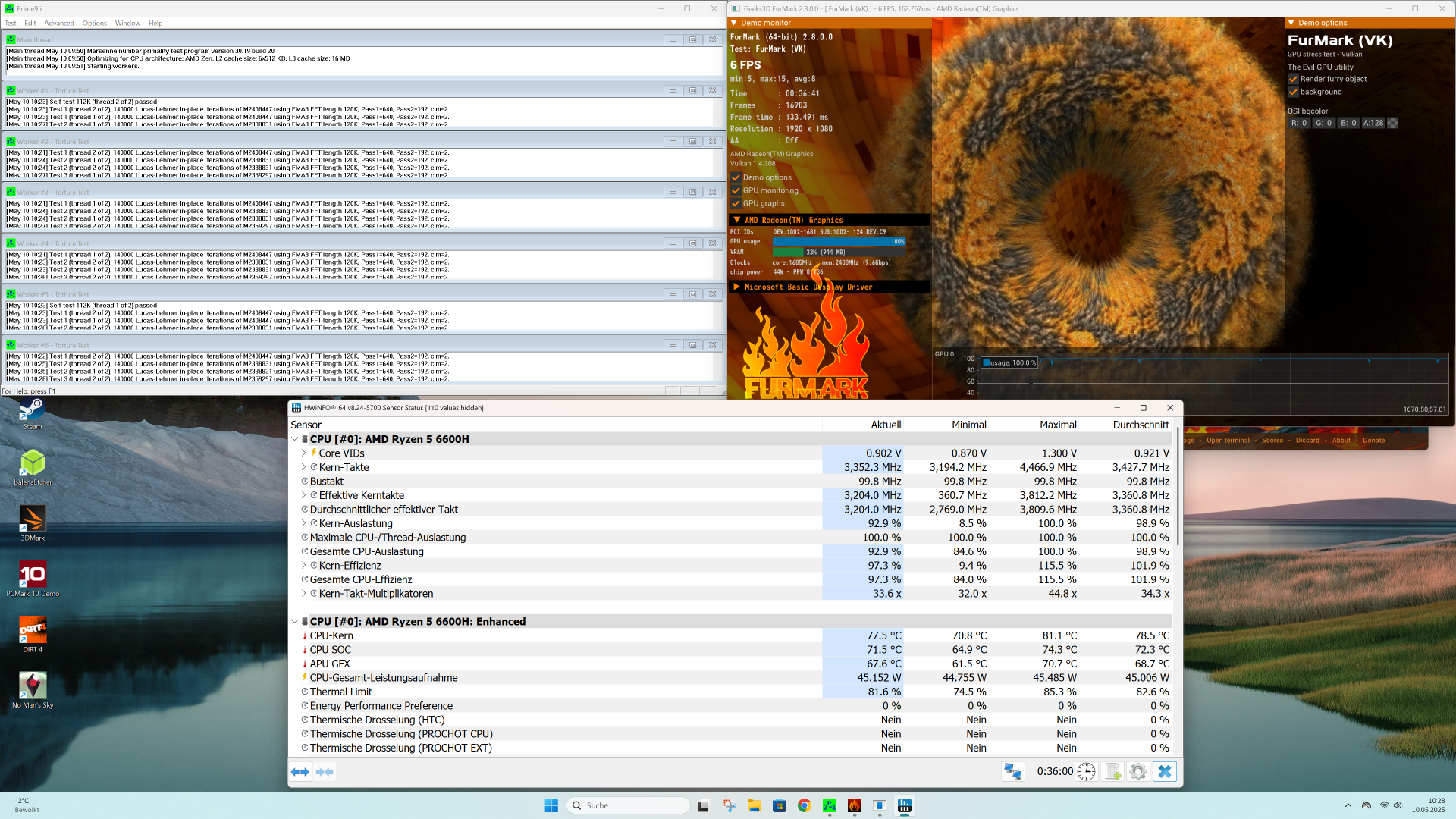Toggle GPU monitoring checkbox in FurMark
This screenshot has height=819, width=1456.
click(736, 190)
